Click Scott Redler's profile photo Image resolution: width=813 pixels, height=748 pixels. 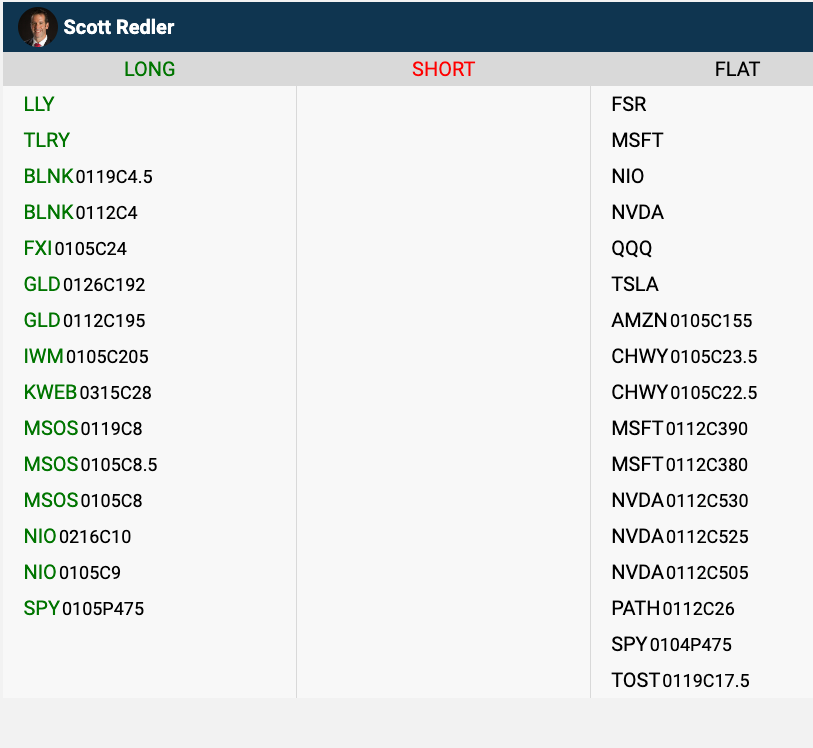37,27
